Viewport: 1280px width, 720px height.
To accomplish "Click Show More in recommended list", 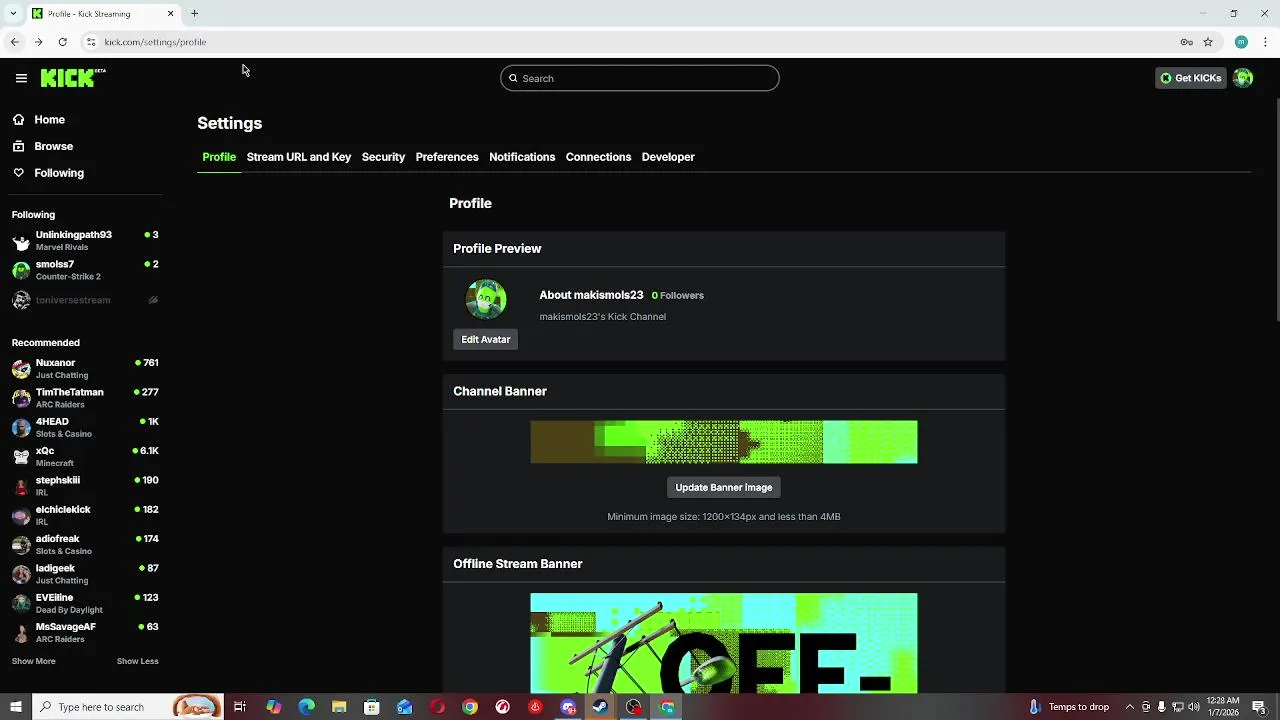I will 34,661.
